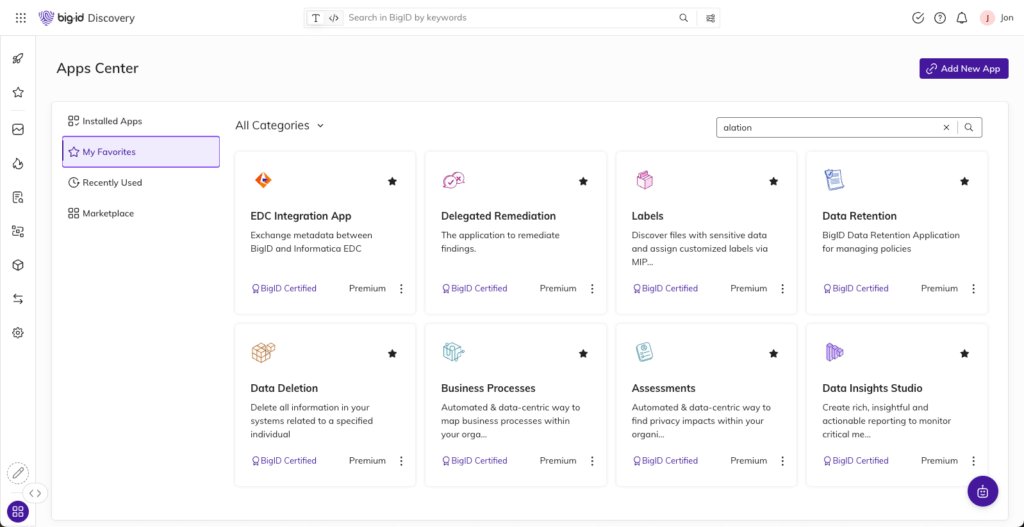Open the notifications bell icon

(x=961, y=18)
